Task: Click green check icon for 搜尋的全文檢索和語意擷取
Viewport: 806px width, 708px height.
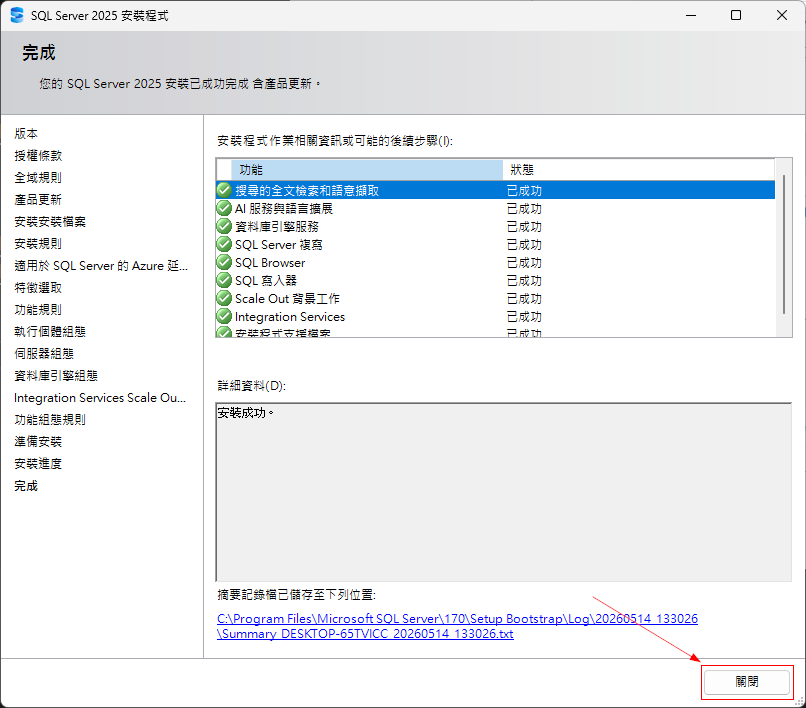Action: (x=224, y=190)
